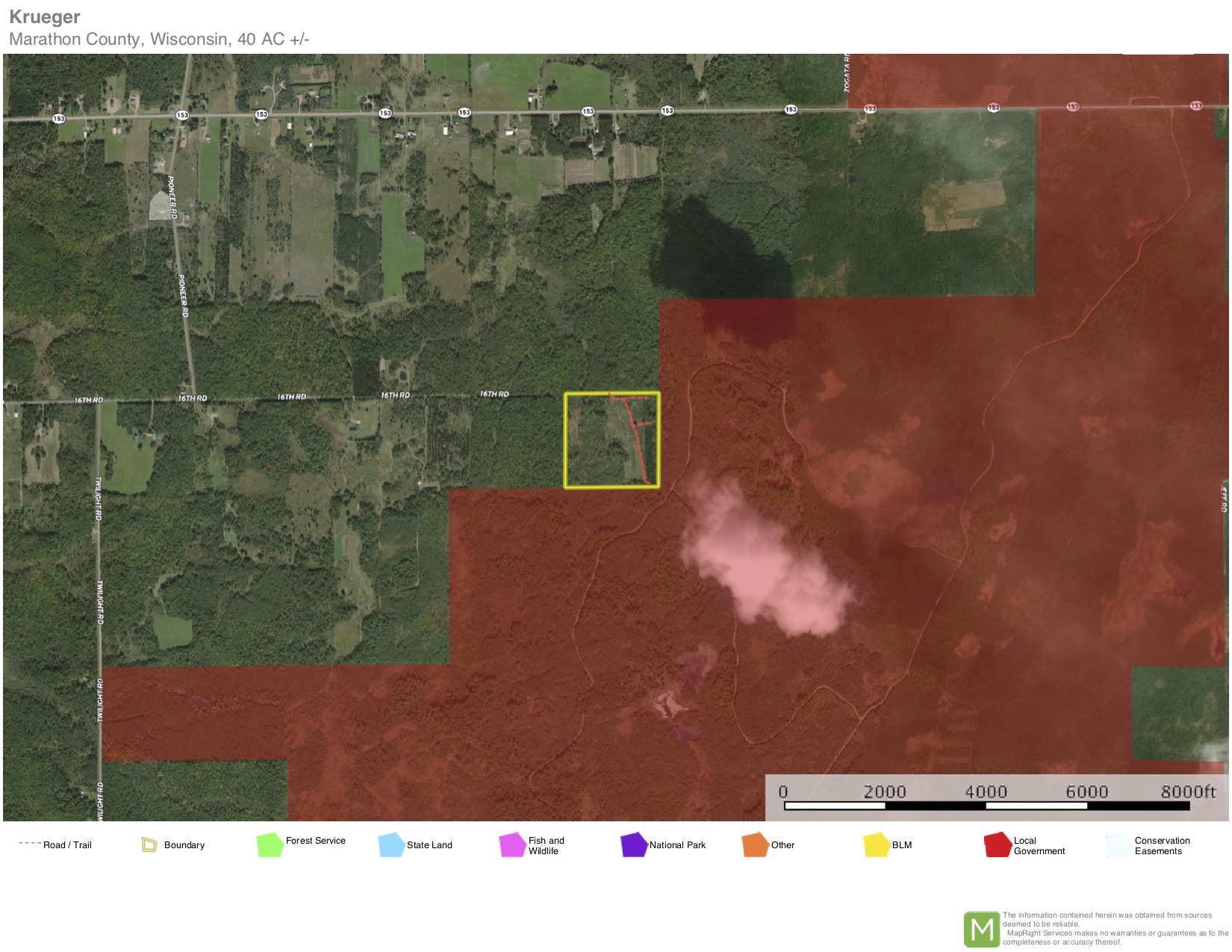Click the green MapRight logo icon

981,929
